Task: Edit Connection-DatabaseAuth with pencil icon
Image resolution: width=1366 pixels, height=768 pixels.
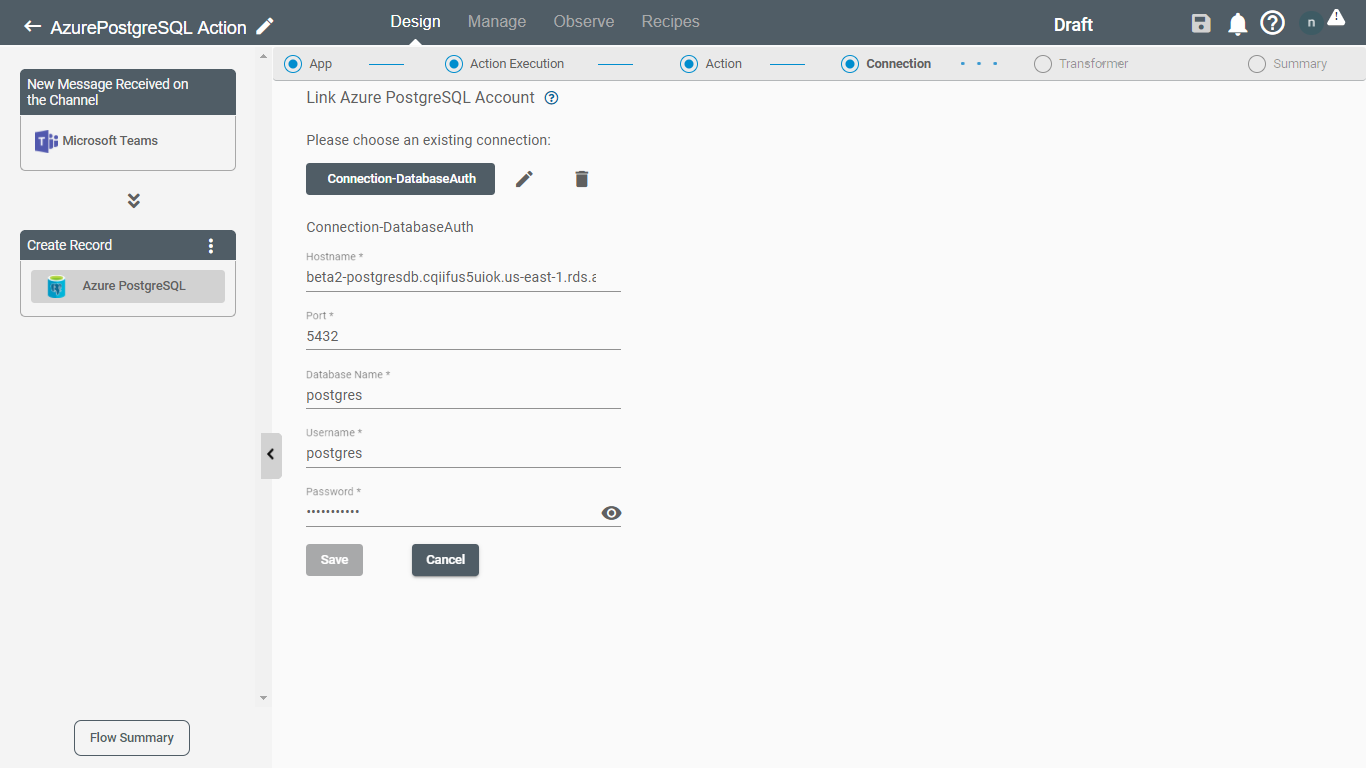Action: tap(524, 179)
